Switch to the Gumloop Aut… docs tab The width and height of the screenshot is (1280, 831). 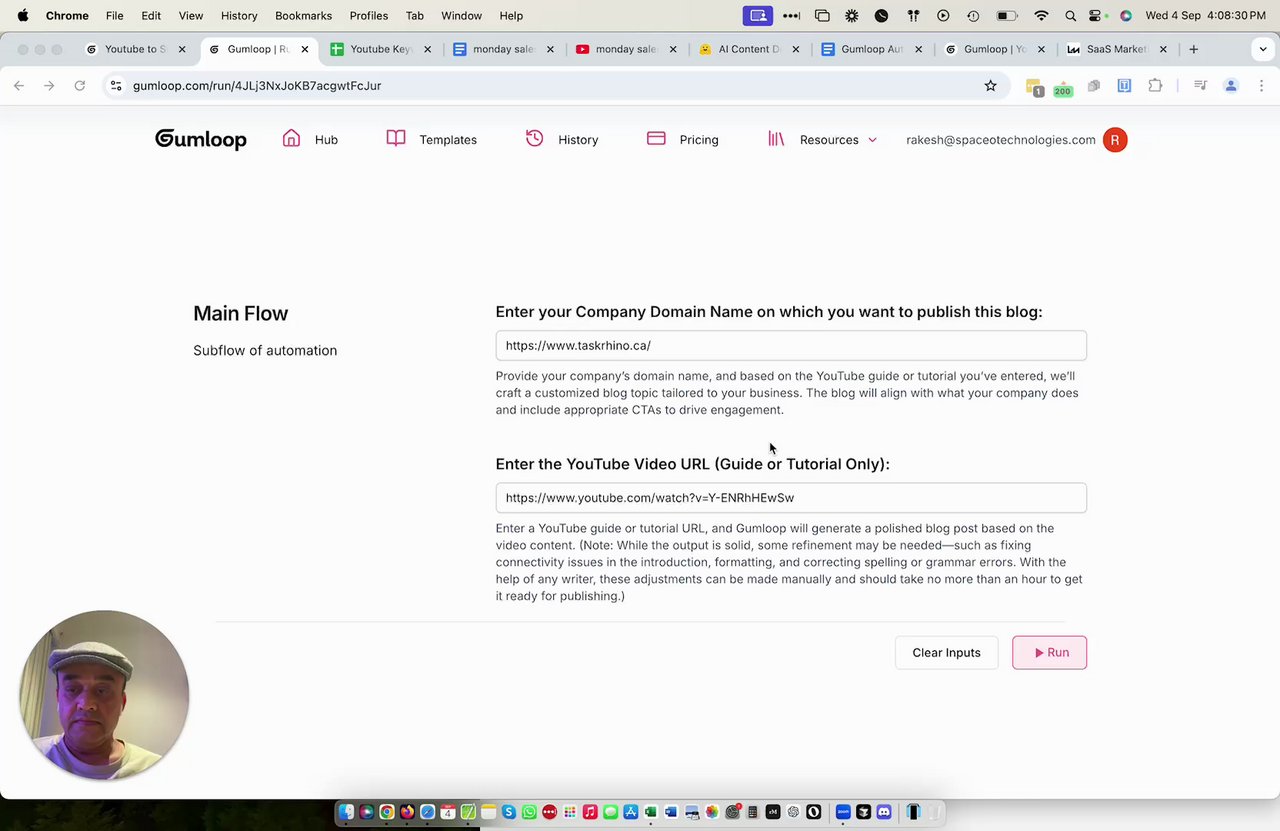pos(871,49)
